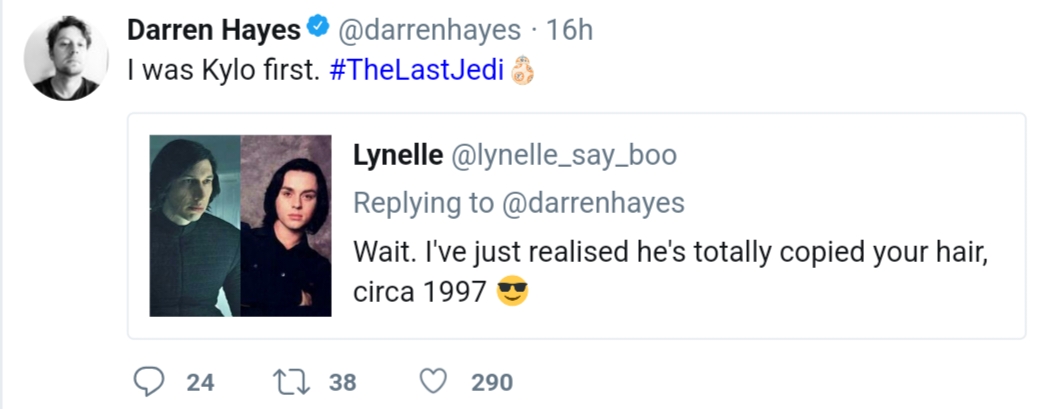Image resolution: width=1044 pixels, height=409 pixels.
Task: Open quoted tweet text about copied hair
Action: [671, 251]
